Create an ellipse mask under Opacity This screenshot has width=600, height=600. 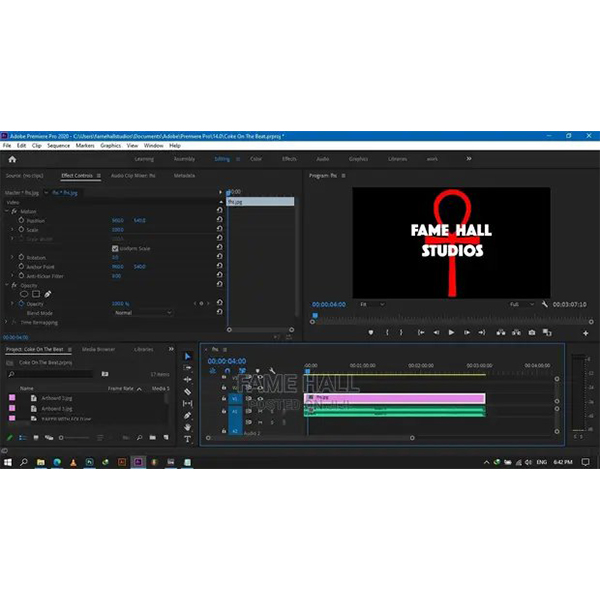click(24, 294)
